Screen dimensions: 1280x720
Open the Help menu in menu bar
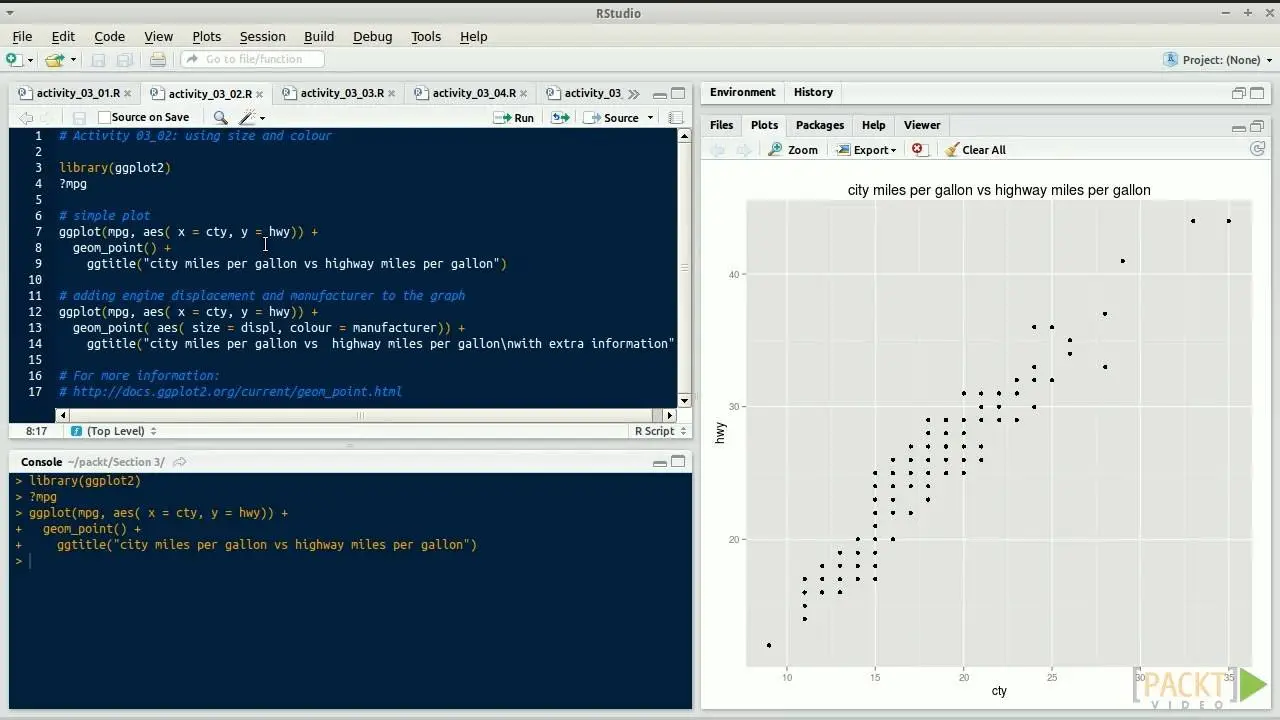point(473,36)
